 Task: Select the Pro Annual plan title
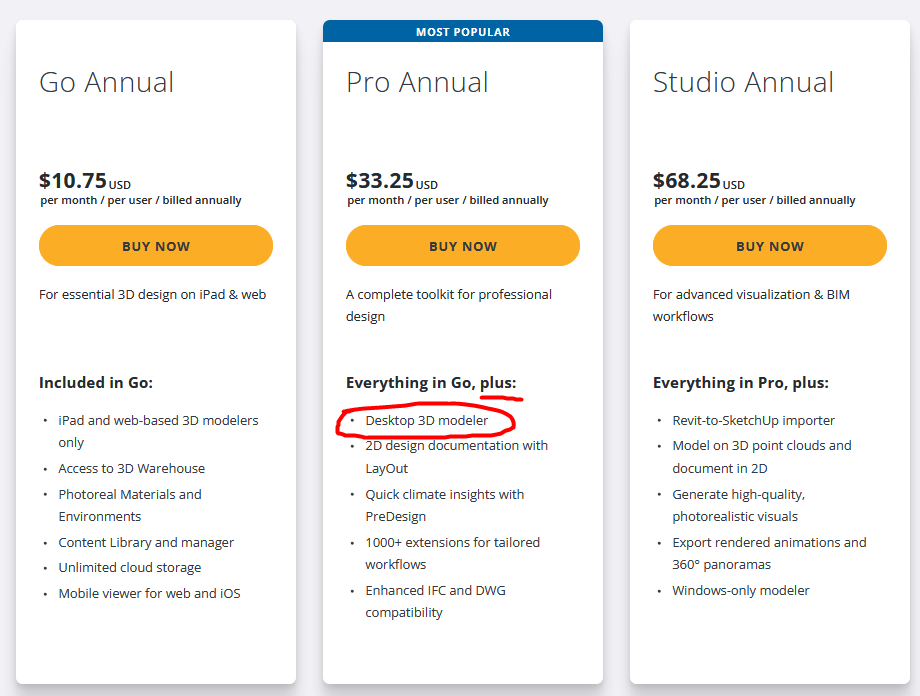point(417,82)
